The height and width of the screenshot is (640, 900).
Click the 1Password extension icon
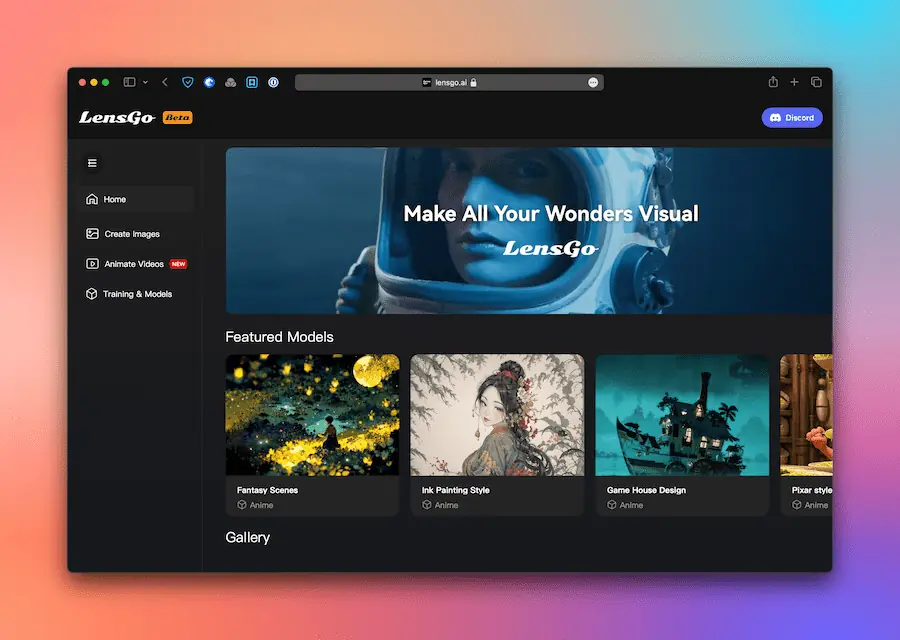[x=273, y=82]
